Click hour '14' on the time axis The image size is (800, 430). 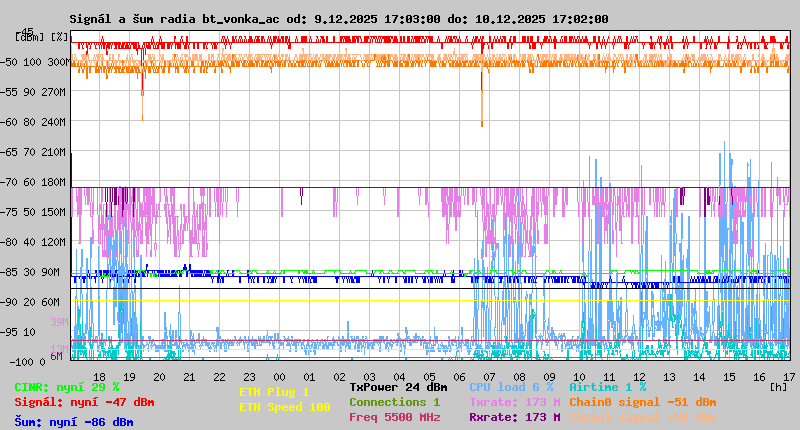coord(699,377)
